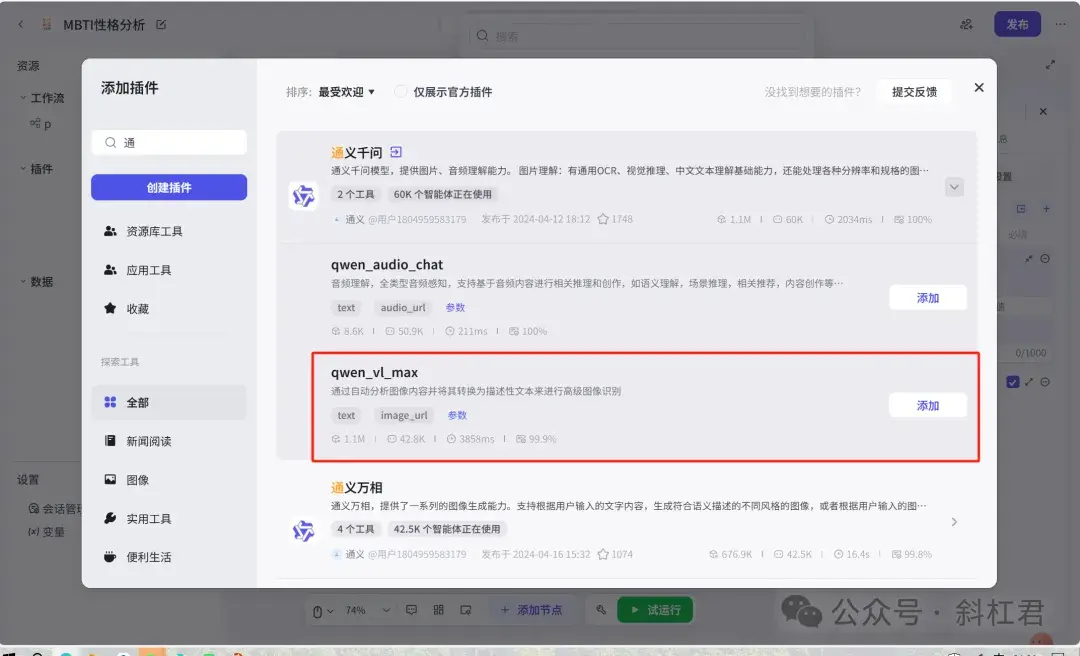Click the qwen_vl_max tool title
The image size is (1080, 656).
(374, 372)
